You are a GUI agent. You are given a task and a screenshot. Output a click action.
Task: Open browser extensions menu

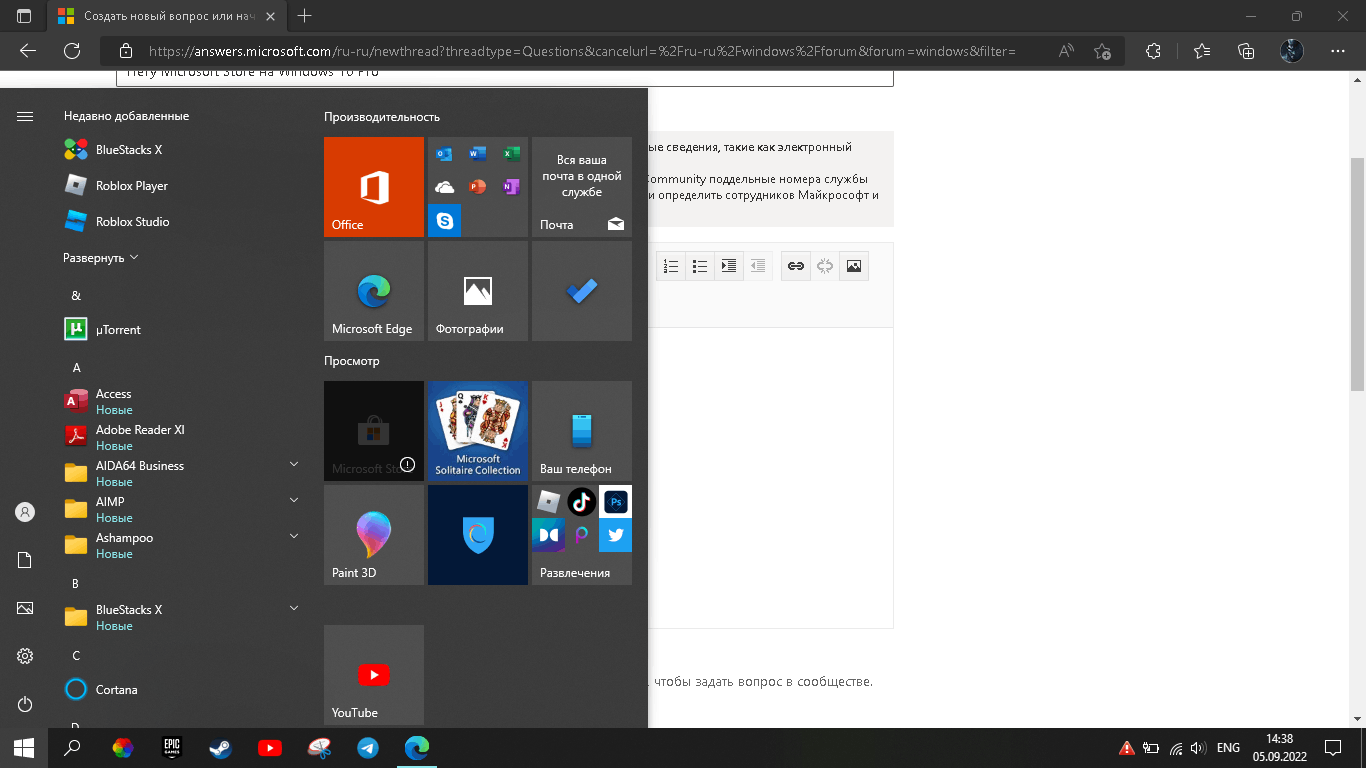[x=1153, y=51]
